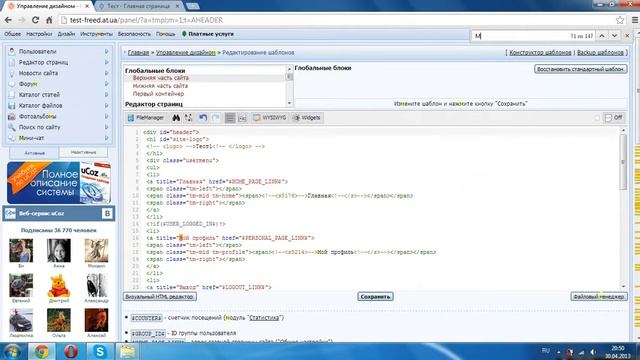Select Первый контейнер template
This screenshot has width=640, height=360.
(158, 94)
